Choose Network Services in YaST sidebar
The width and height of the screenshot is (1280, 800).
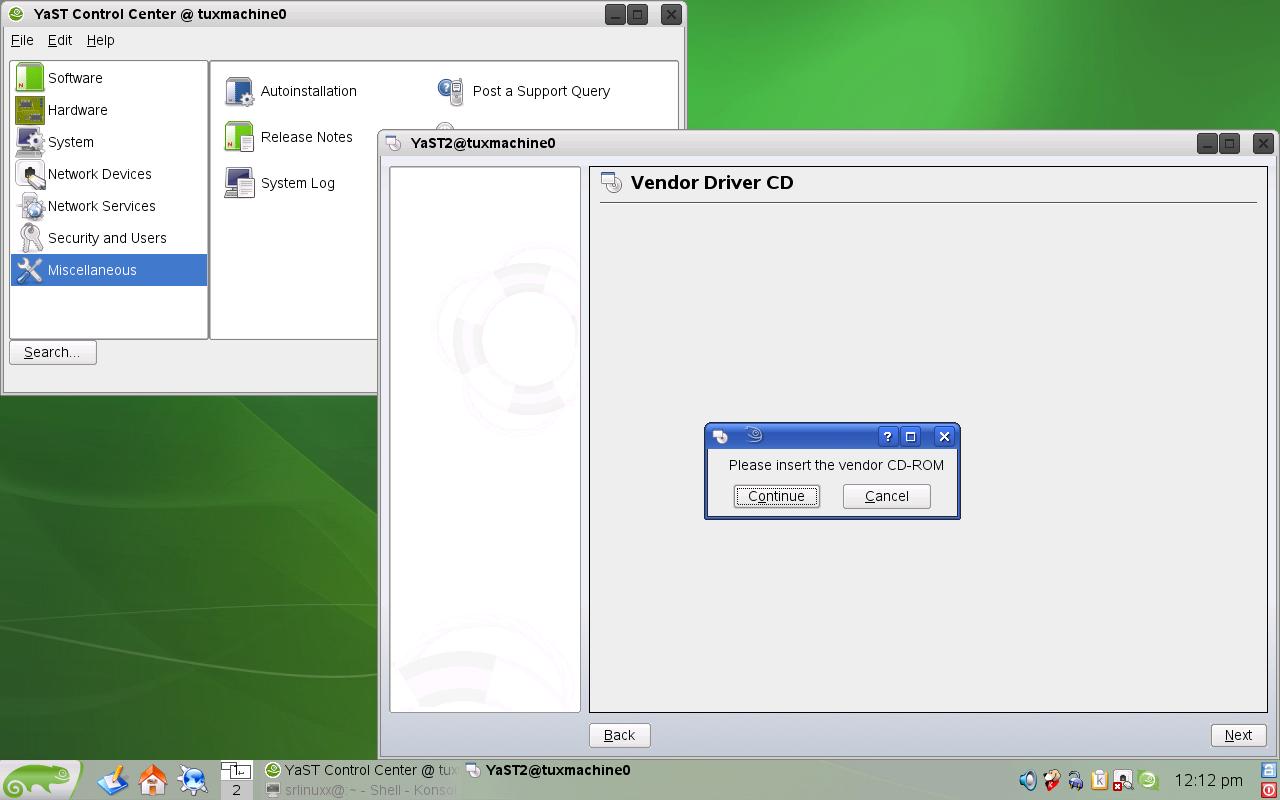coord(109,206)
